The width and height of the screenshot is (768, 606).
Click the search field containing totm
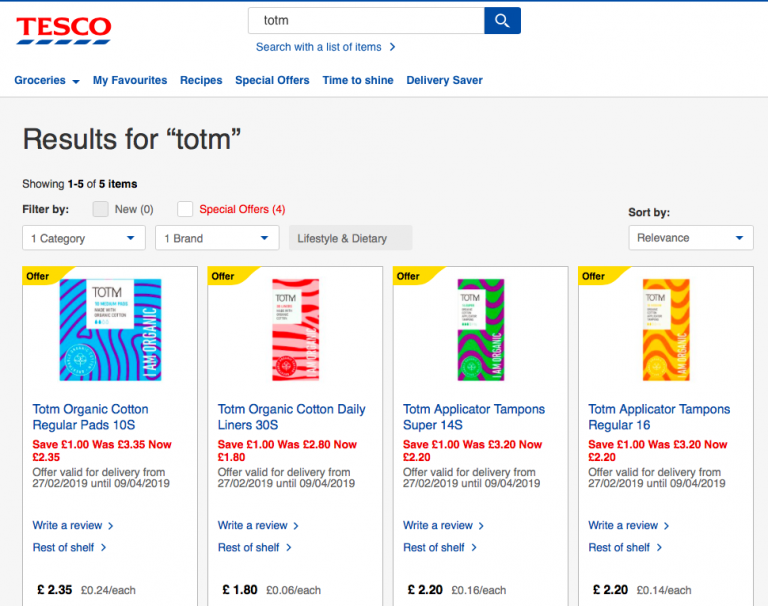[x=365, y=20]
